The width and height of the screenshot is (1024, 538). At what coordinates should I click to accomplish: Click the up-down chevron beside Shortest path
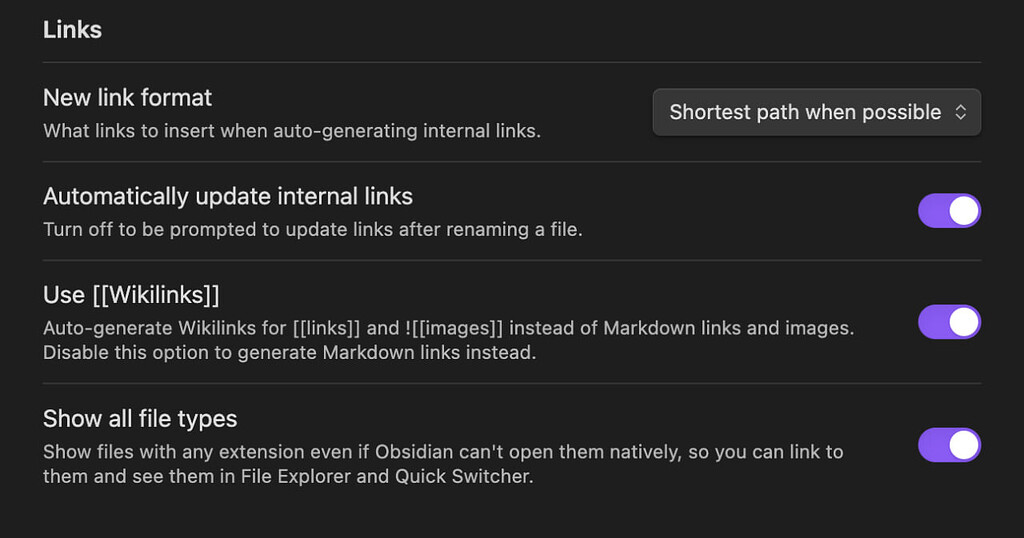pos(960,112)
